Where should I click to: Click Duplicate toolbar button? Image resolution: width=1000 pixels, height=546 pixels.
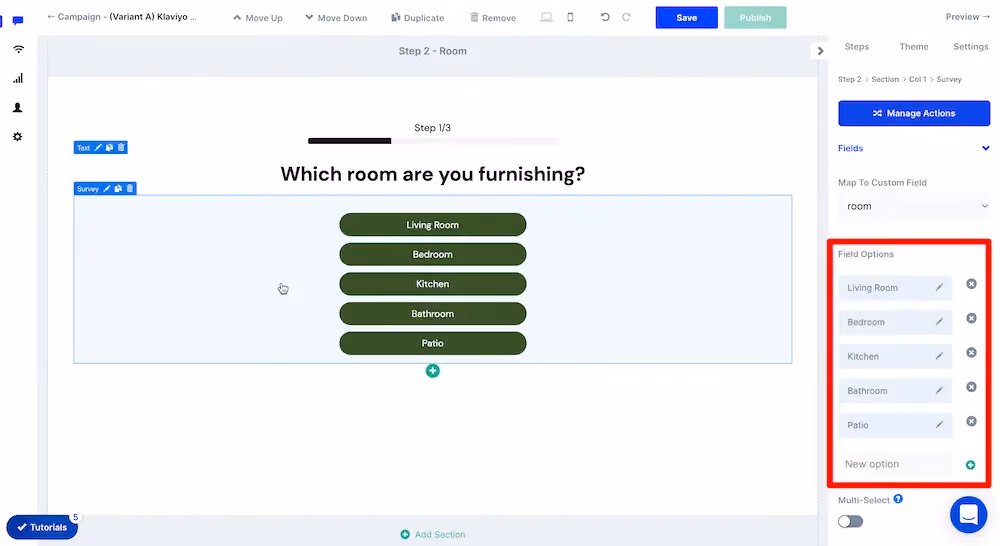coord(418,18)
